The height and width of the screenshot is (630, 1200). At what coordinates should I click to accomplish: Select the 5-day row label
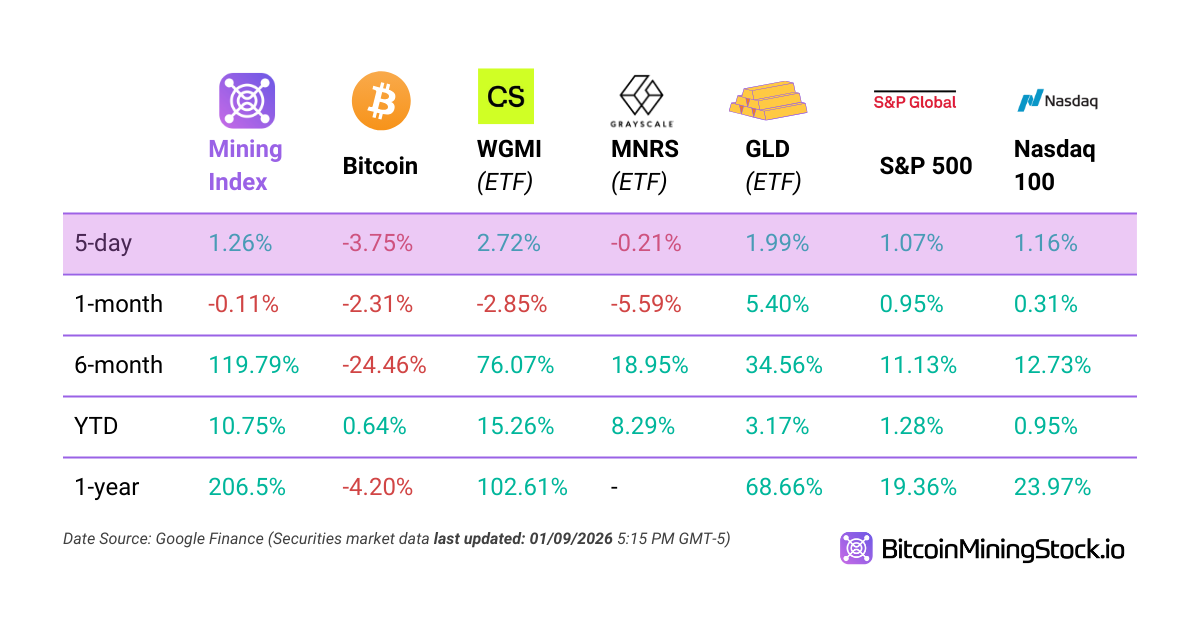tap(105, 243)
